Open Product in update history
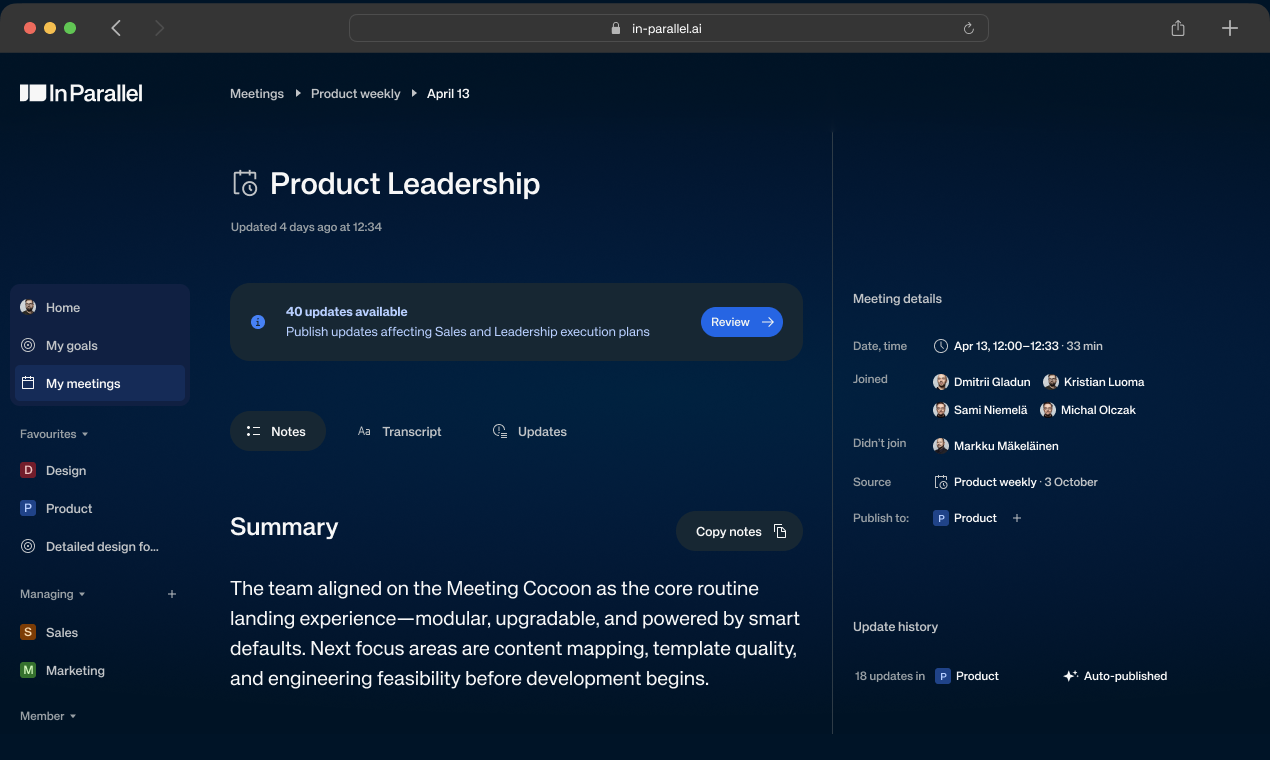 pos(967,676)
